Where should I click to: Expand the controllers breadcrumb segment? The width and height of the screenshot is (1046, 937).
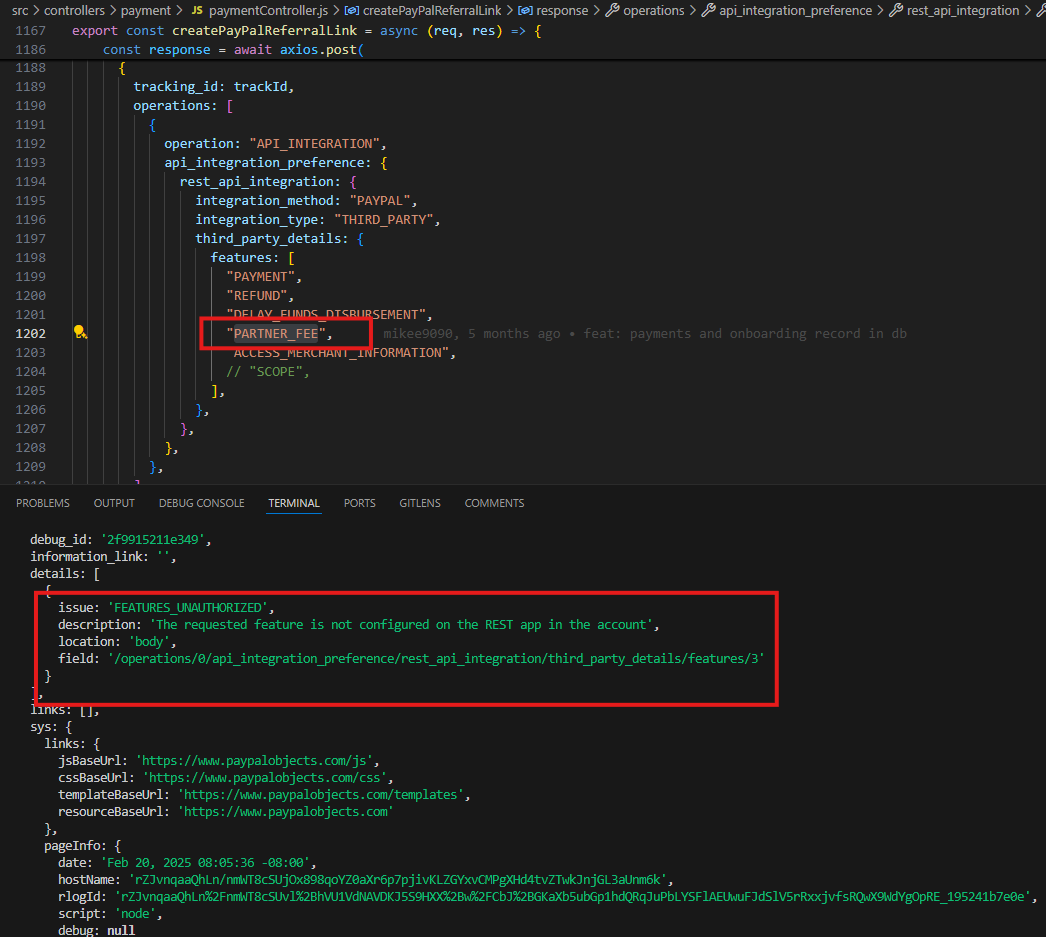74,10
